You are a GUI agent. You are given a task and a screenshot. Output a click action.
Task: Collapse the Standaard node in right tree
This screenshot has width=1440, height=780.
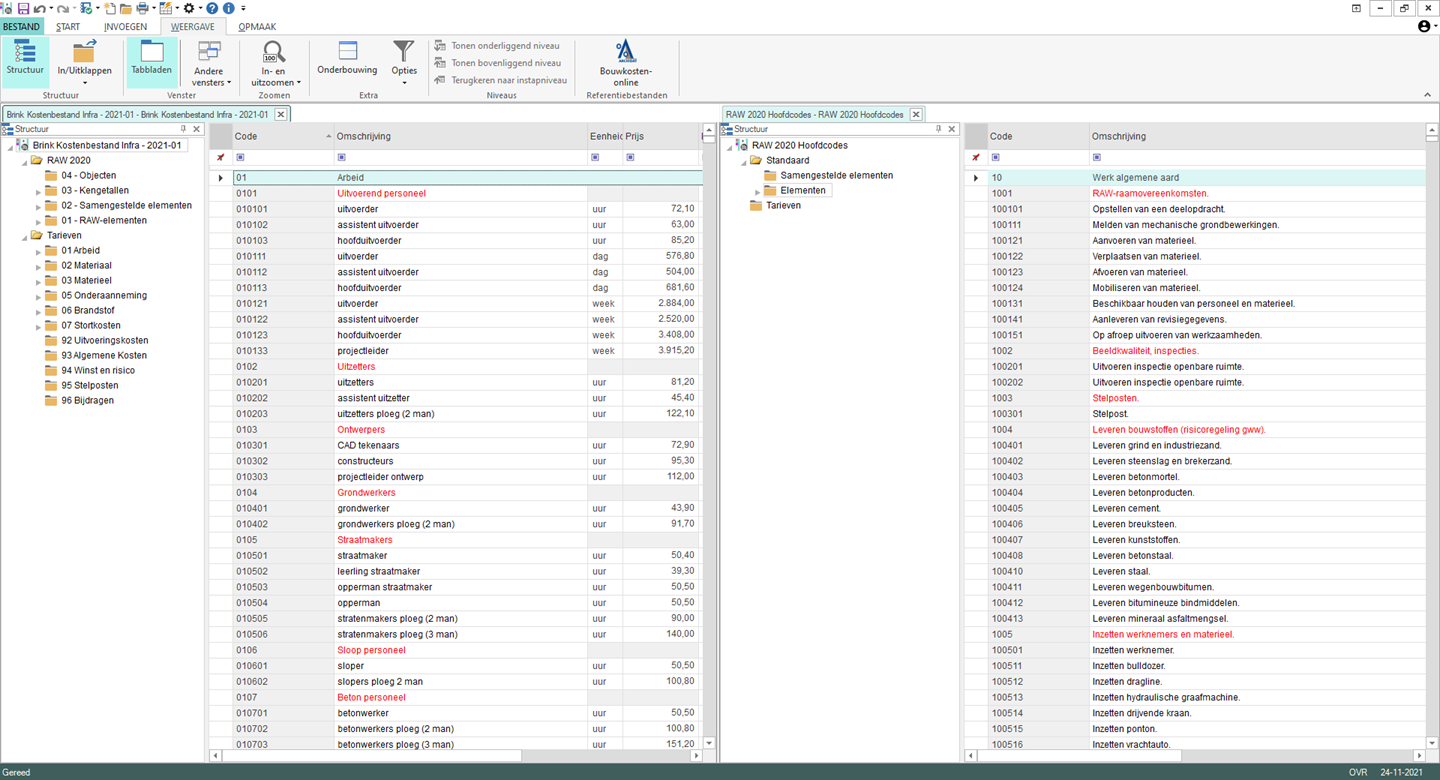[x=744, y=161]
